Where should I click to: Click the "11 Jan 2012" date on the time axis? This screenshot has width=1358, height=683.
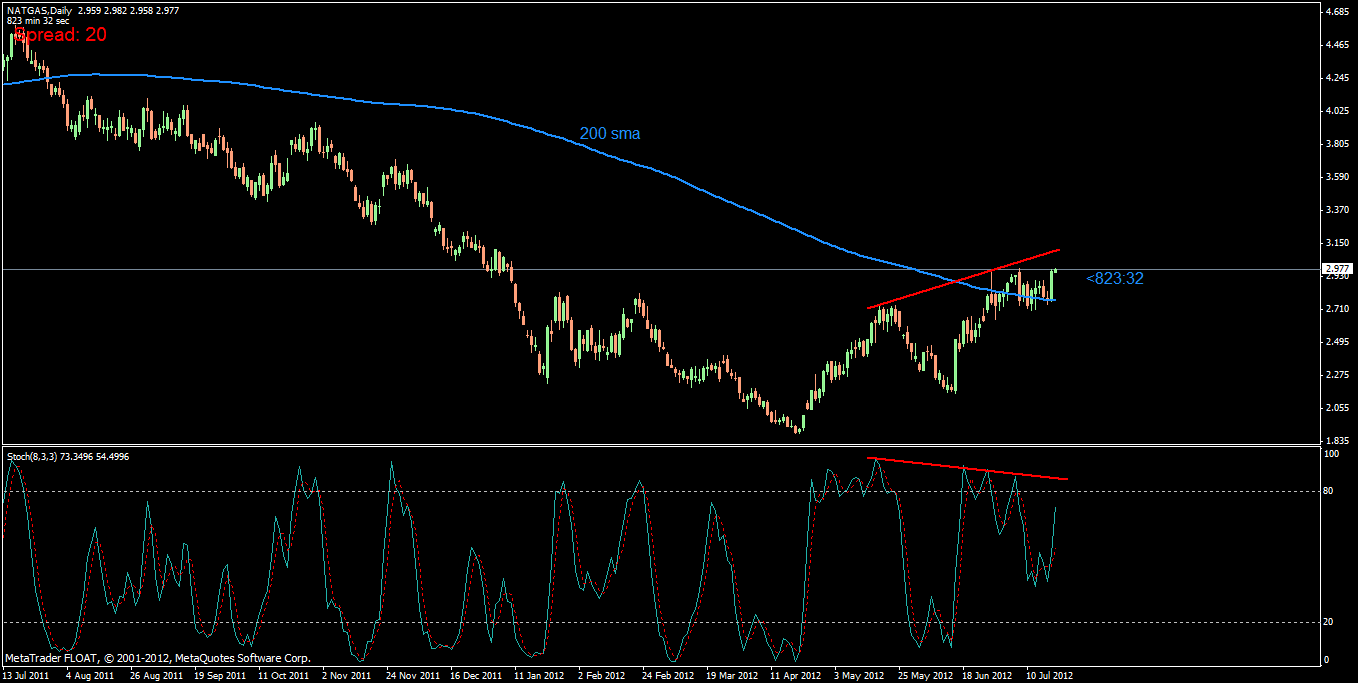536,676
